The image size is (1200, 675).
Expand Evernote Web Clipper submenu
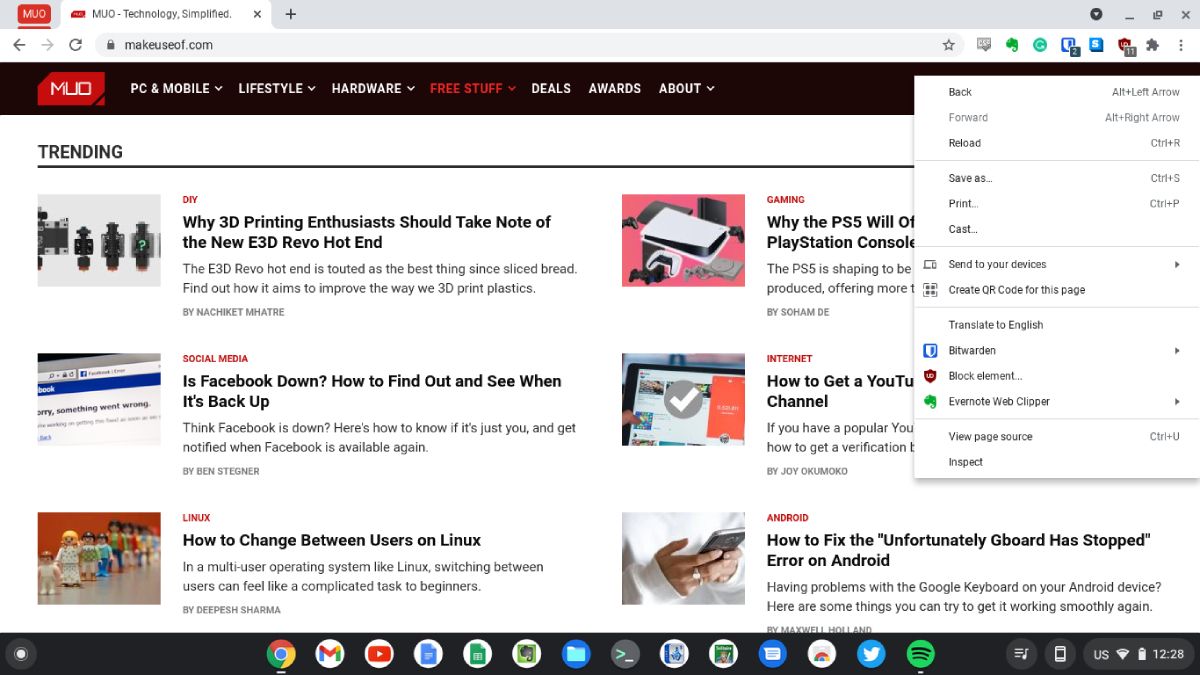tap(1057, 402)
